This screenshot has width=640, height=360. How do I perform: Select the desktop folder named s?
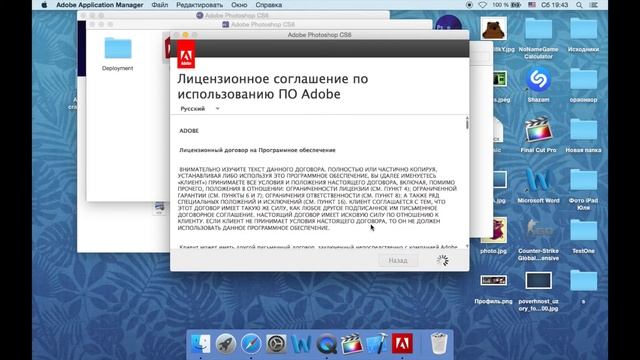pyautogui.click(x=583, y=286)
